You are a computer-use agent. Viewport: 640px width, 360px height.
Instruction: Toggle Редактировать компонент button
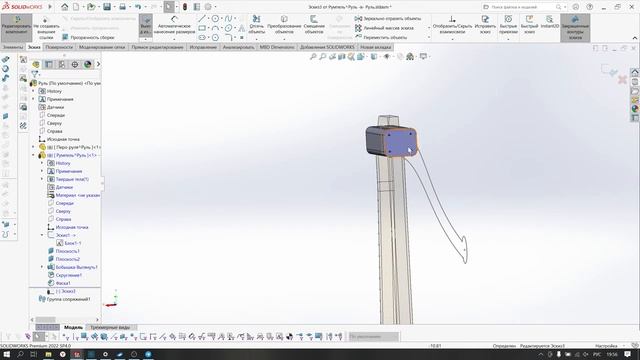[16, 27]
